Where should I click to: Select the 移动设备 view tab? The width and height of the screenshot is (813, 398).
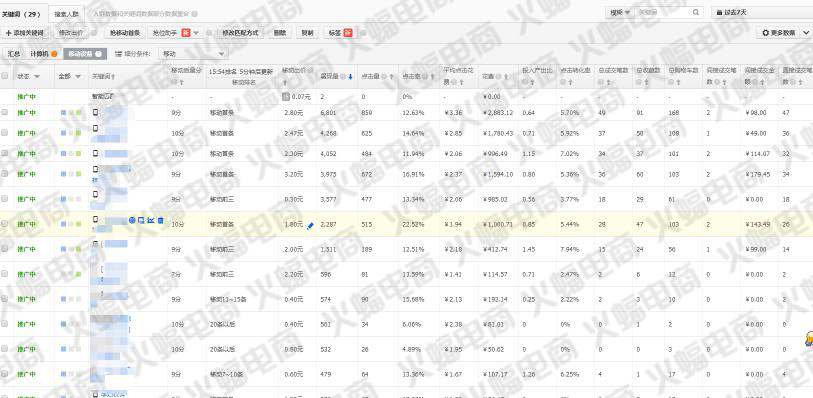point(85,54)
